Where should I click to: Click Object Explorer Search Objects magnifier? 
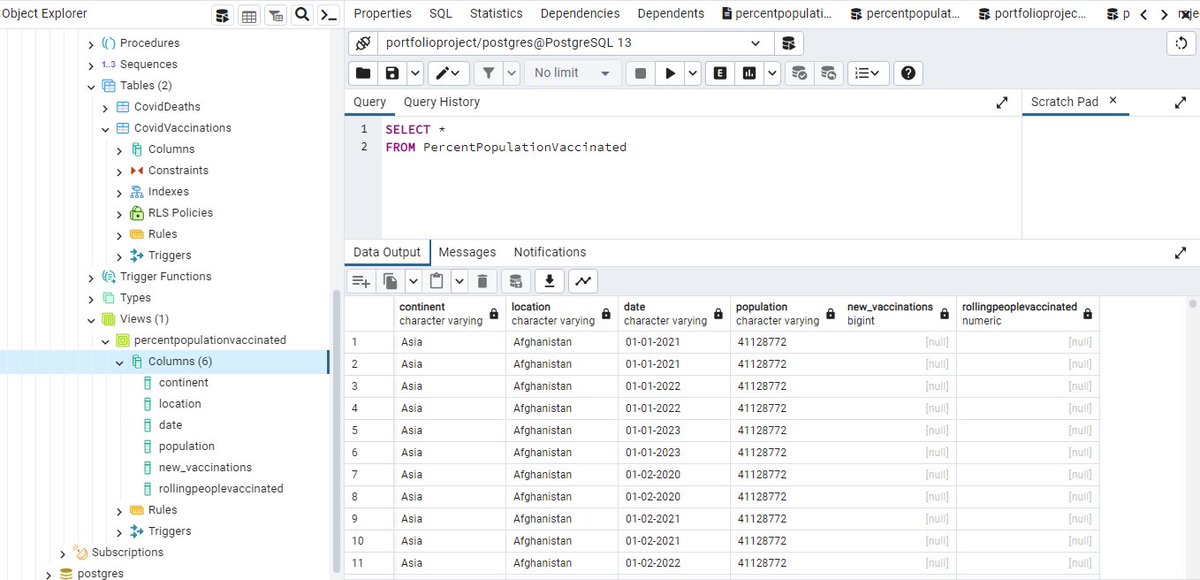(x=302, y=15)
